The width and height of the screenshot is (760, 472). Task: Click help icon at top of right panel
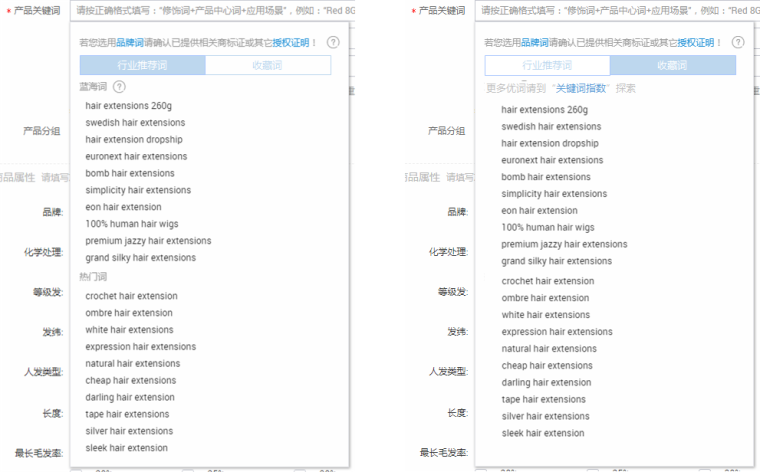738,43
